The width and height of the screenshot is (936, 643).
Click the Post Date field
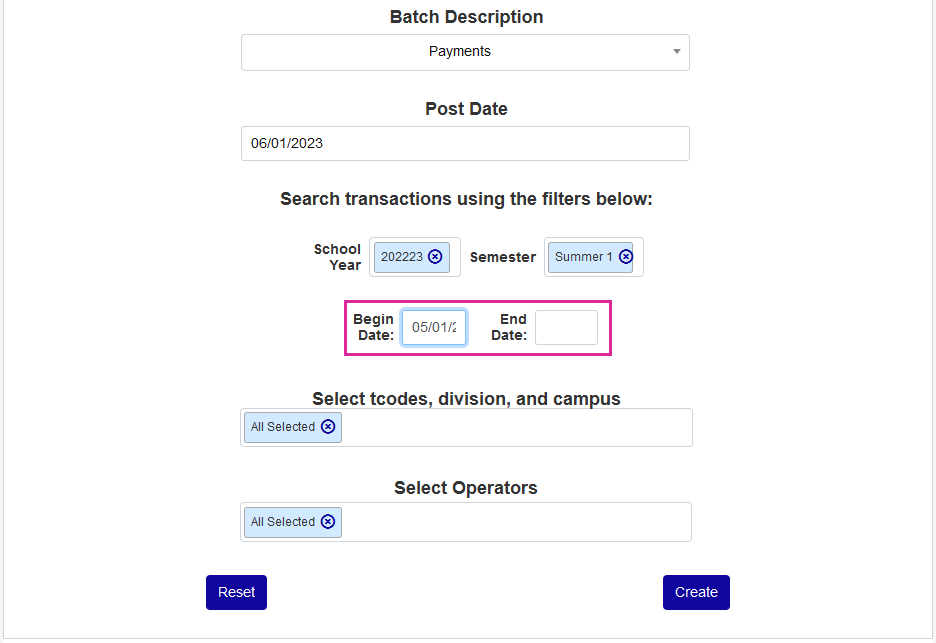465,143
